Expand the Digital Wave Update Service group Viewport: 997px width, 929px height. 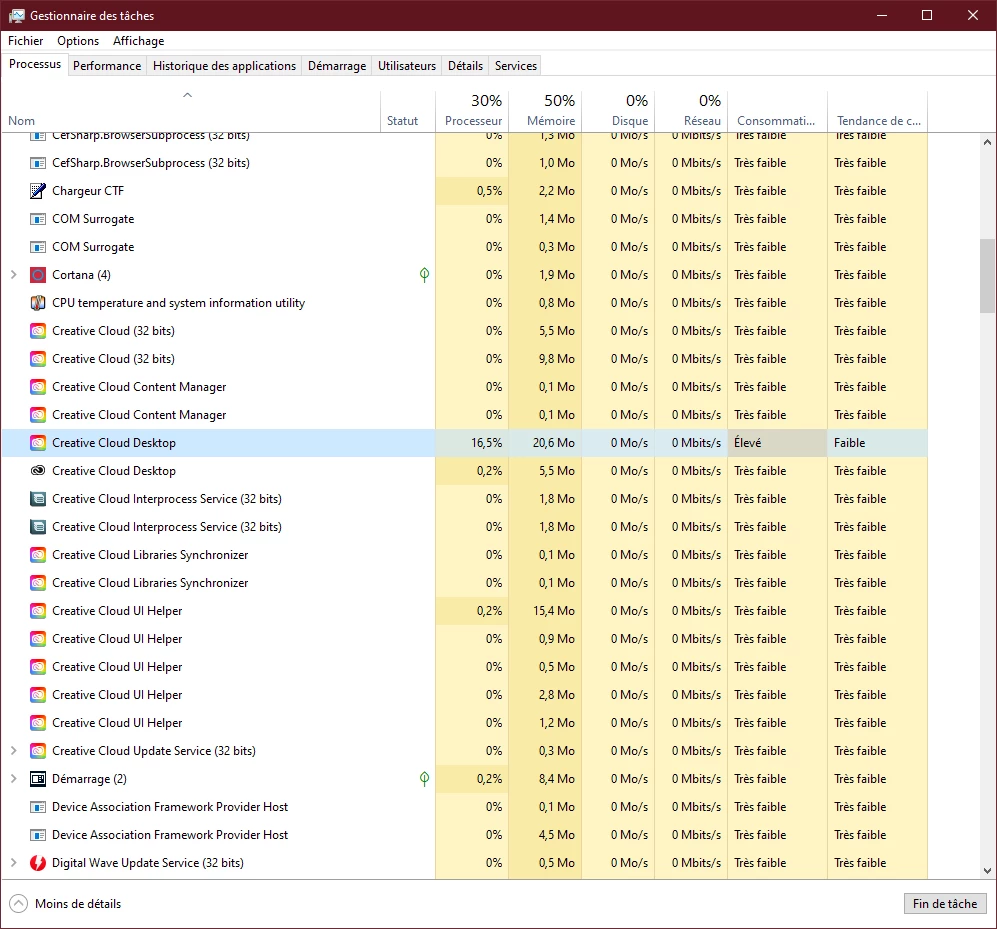coord(13,863)
